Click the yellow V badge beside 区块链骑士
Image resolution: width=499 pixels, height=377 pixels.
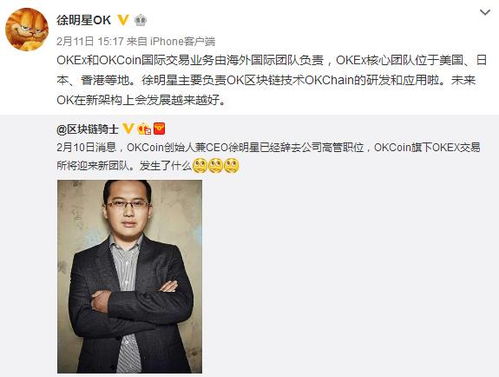pos(128,129)
